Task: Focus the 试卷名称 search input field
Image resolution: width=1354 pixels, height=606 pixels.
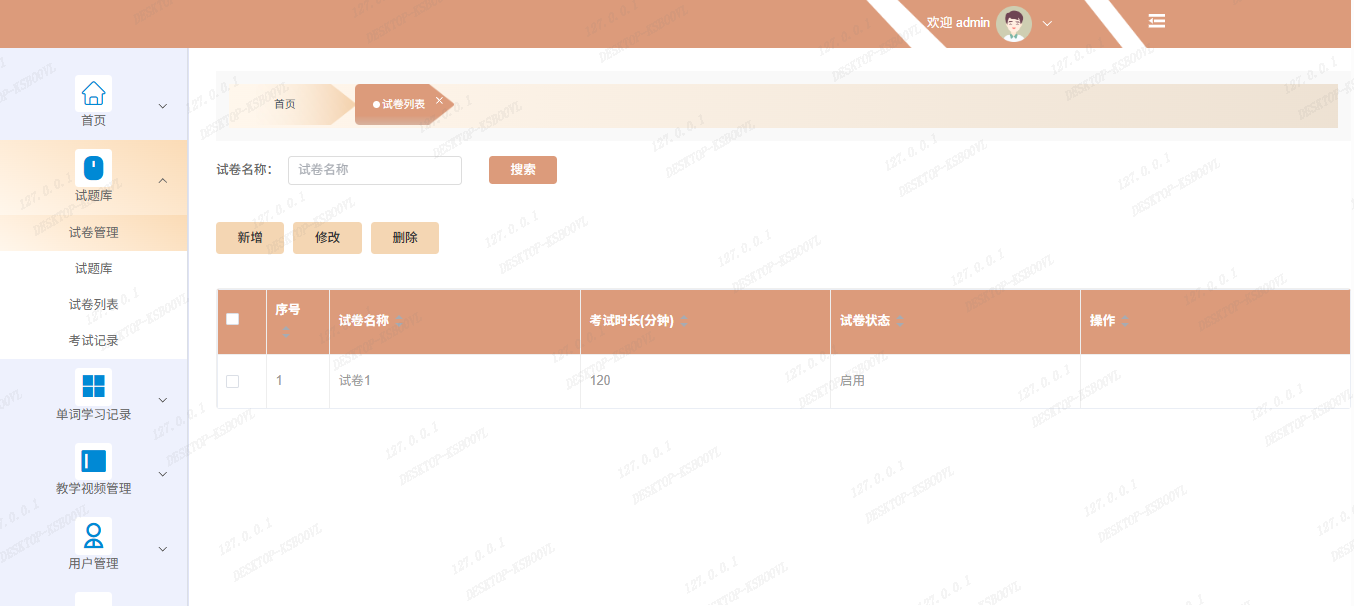Action: (375, 170)
